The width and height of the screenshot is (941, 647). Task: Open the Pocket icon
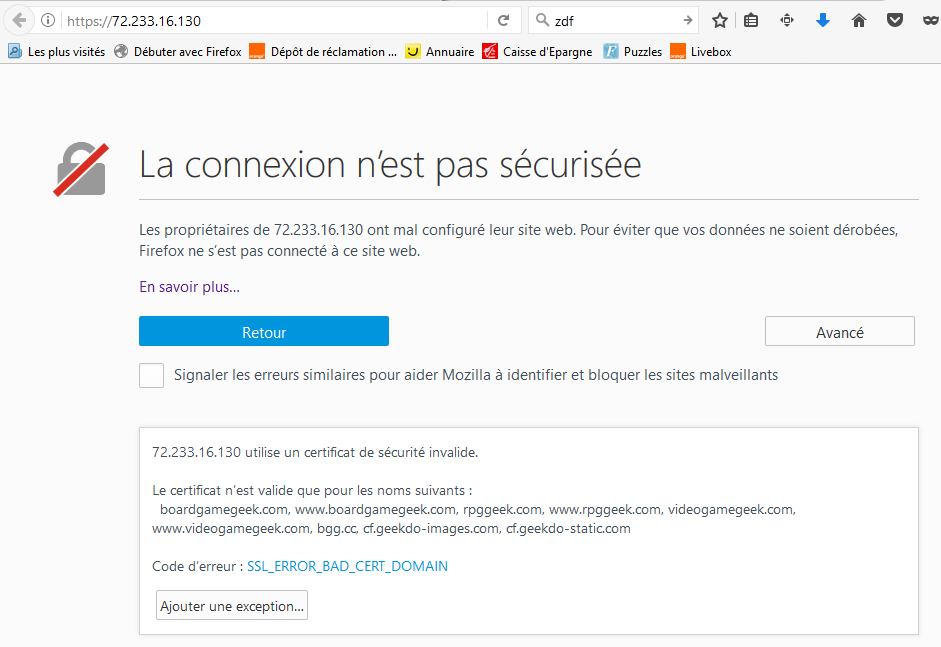[895, 20]
